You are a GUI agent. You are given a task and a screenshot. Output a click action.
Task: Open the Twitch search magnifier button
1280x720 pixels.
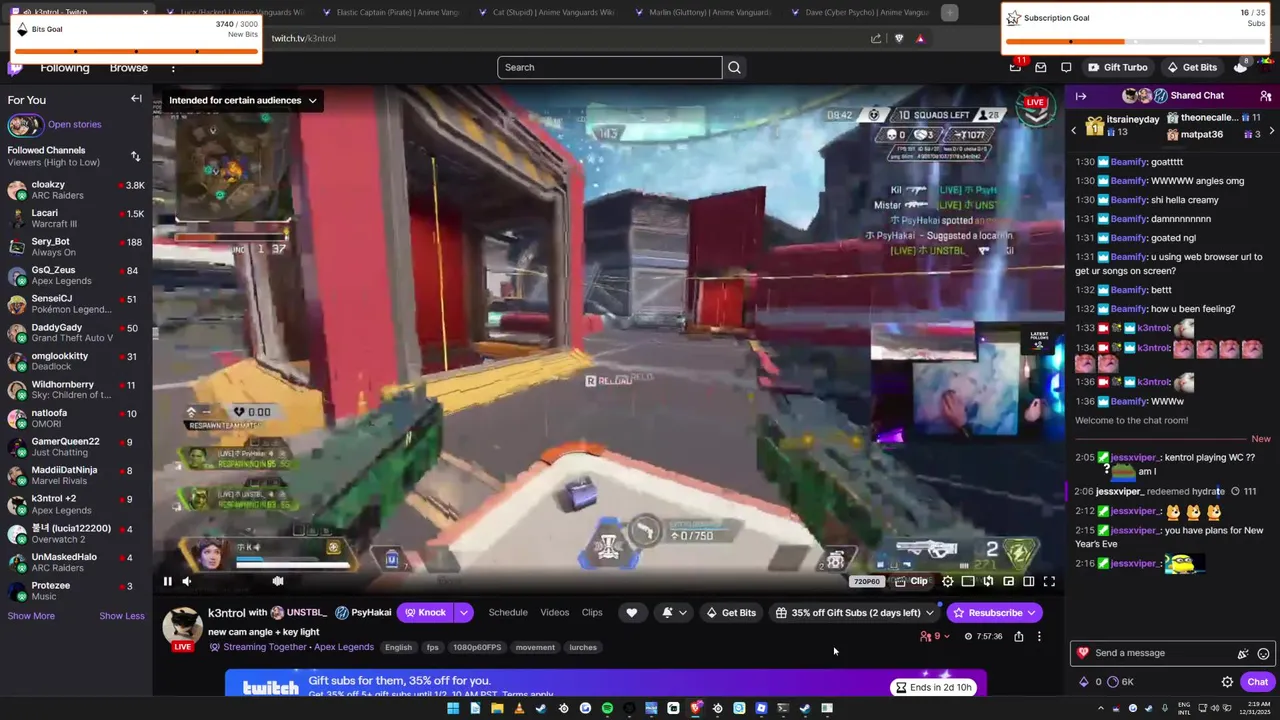[x=735, y=67]
